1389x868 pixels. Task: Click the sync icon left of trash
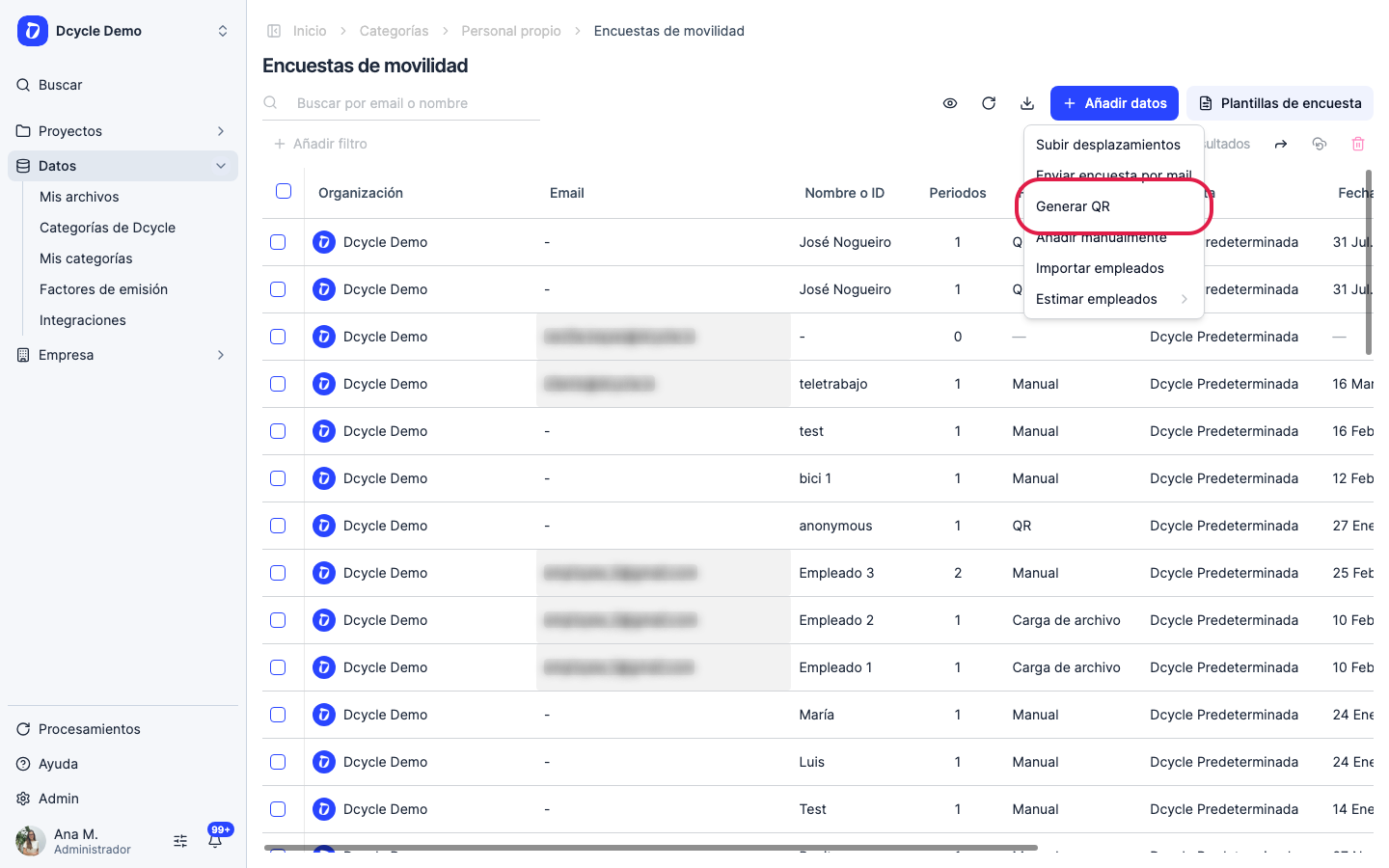[1320, 144]
